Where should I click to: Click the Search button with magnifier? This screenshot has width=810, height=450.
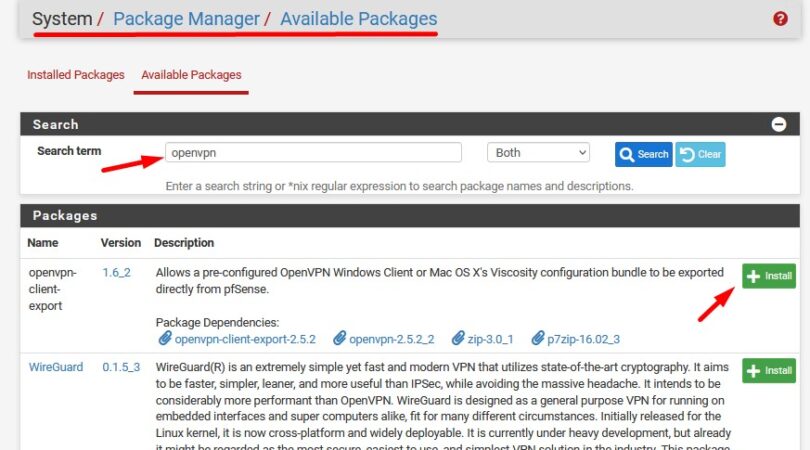[x=643, y=154]
